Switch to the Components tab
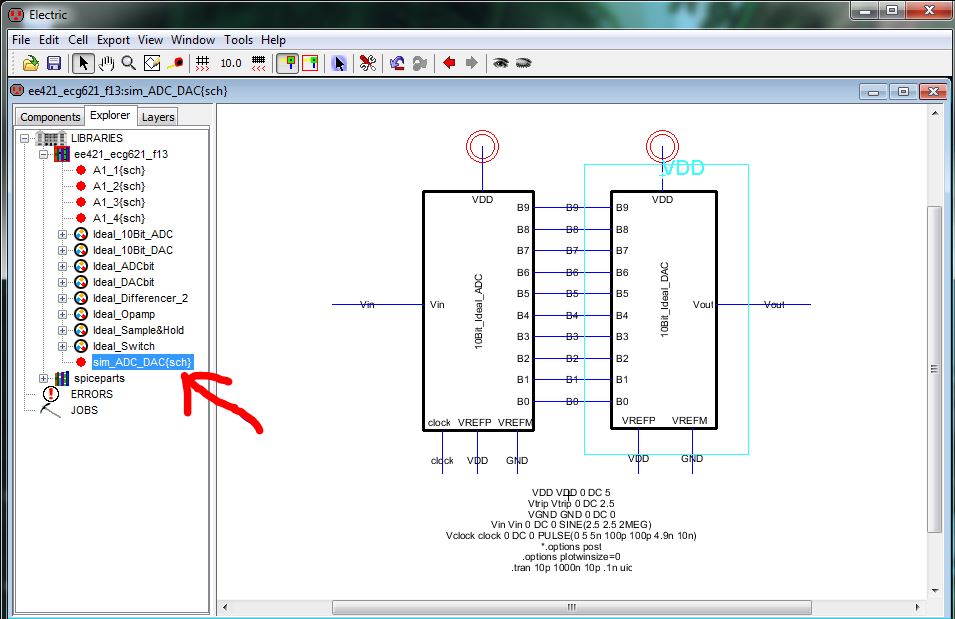955x619 pixels. pyautogui.click(x=50, y=117)
